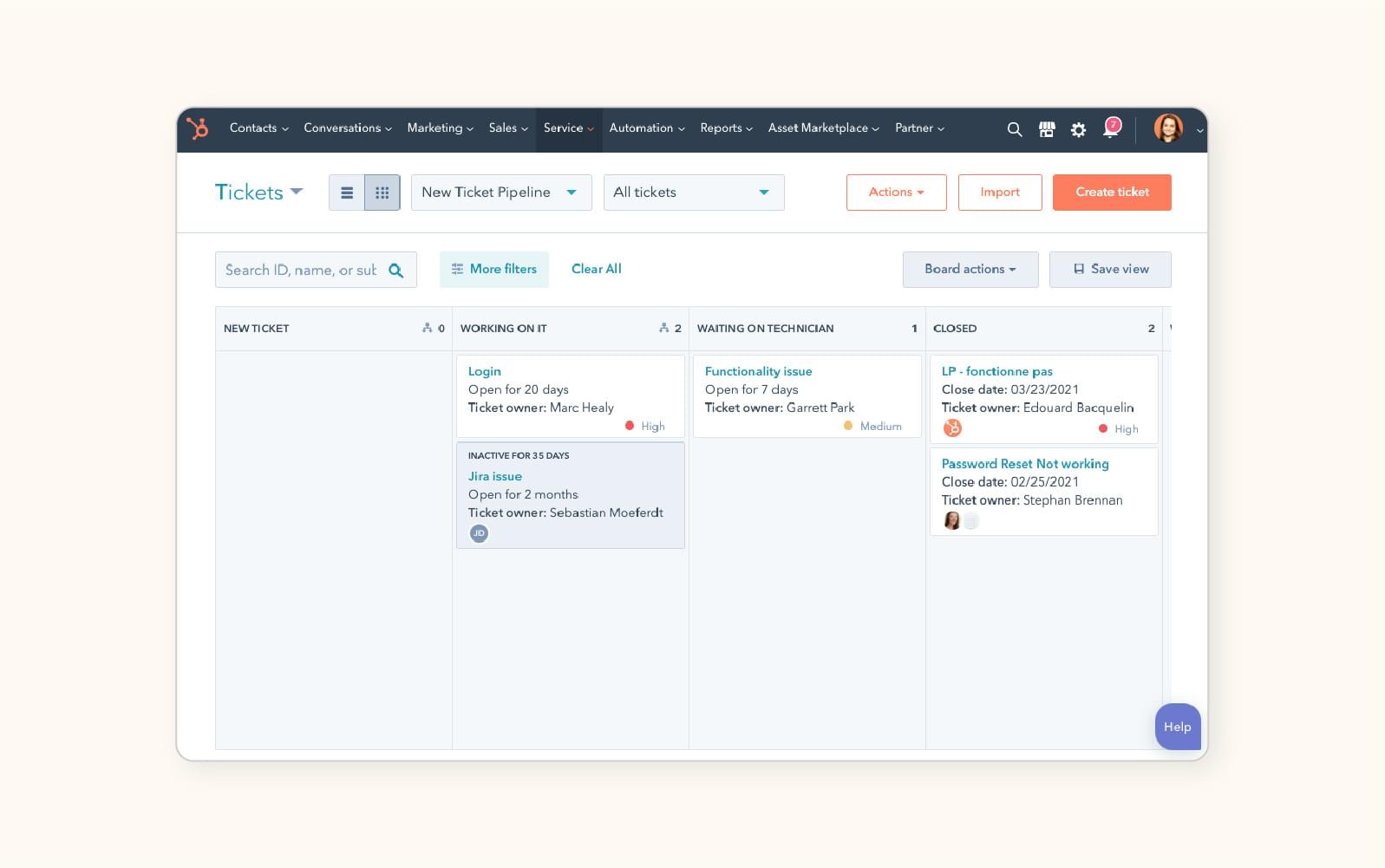Click the red High priority dot on LP card
The width and height of the screenshot is (1385, 868).
1103,428
